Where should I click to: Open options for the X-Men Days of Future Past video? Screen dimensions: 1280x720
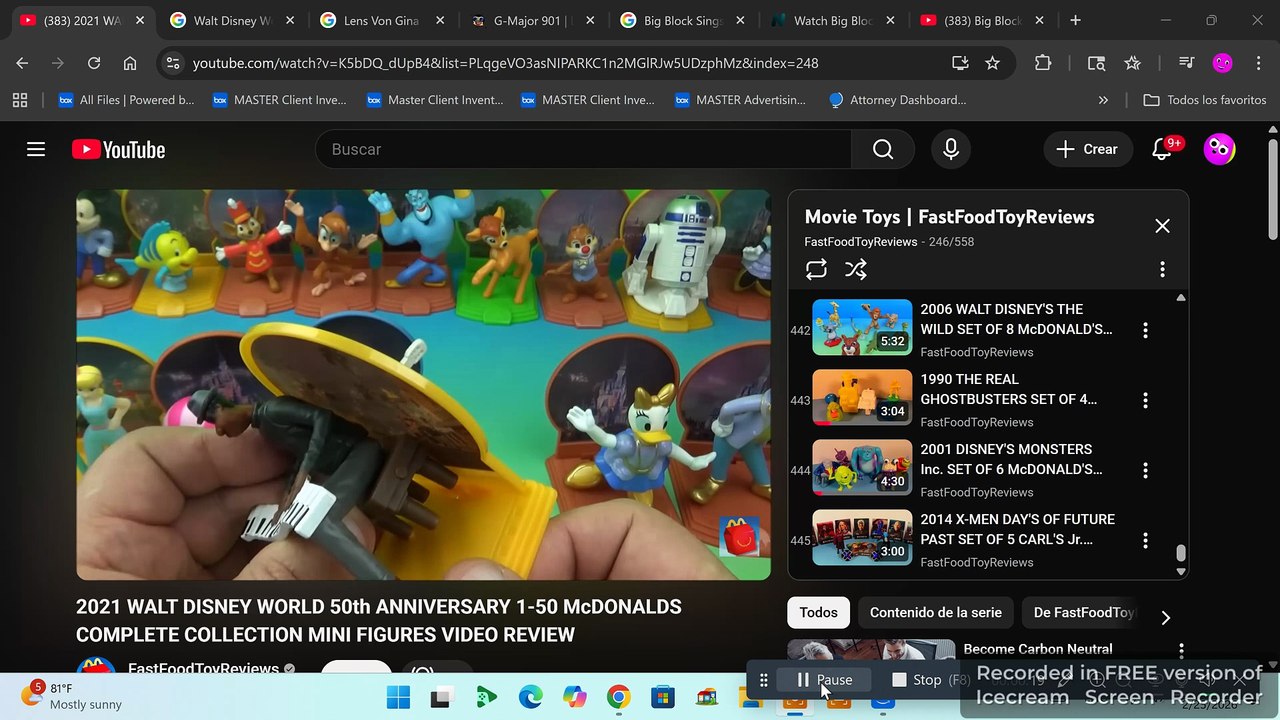pos(1145,540)
